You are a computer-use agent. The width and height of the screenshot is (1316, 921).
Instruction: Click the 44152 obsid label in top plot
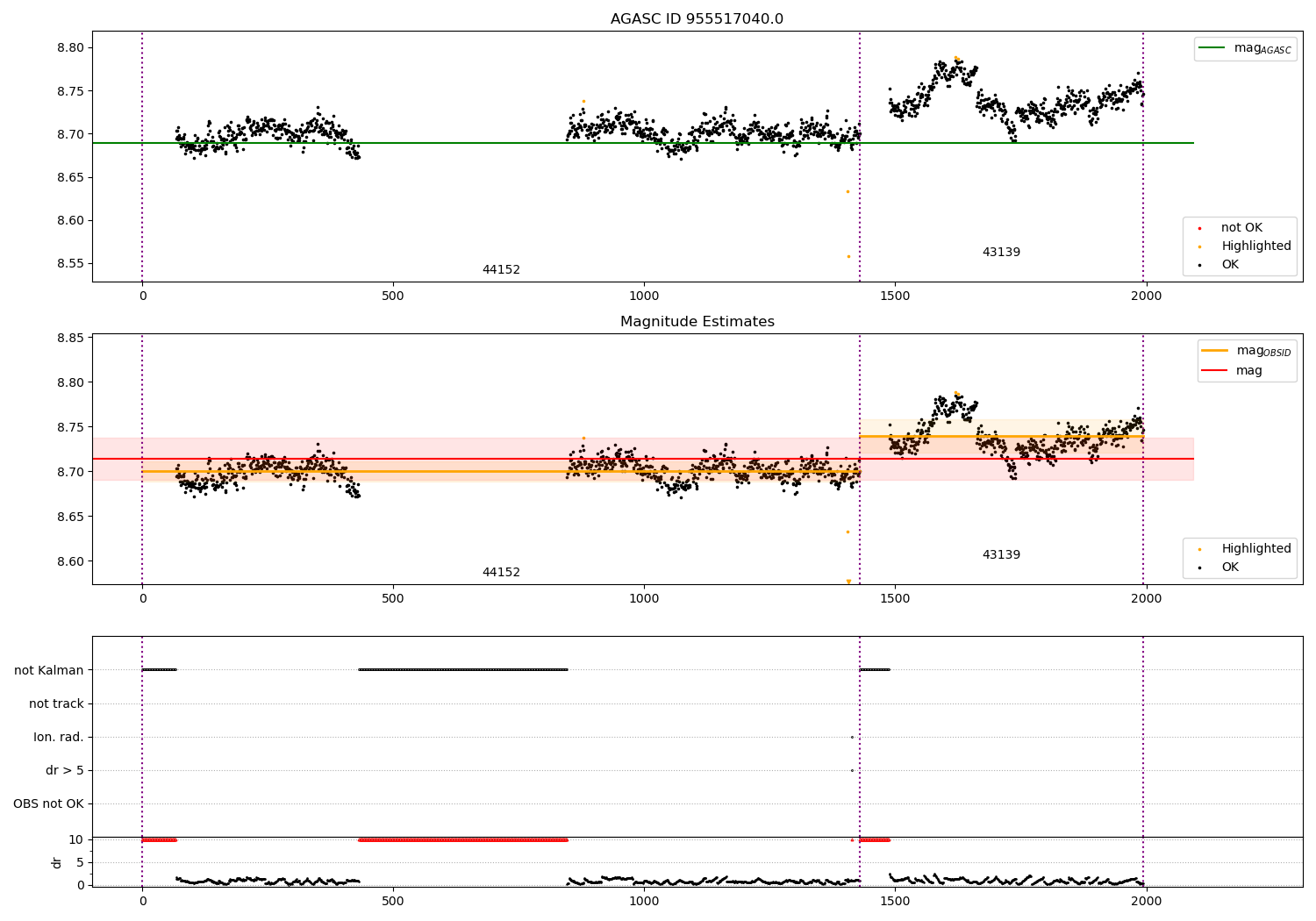pos(501,270)
